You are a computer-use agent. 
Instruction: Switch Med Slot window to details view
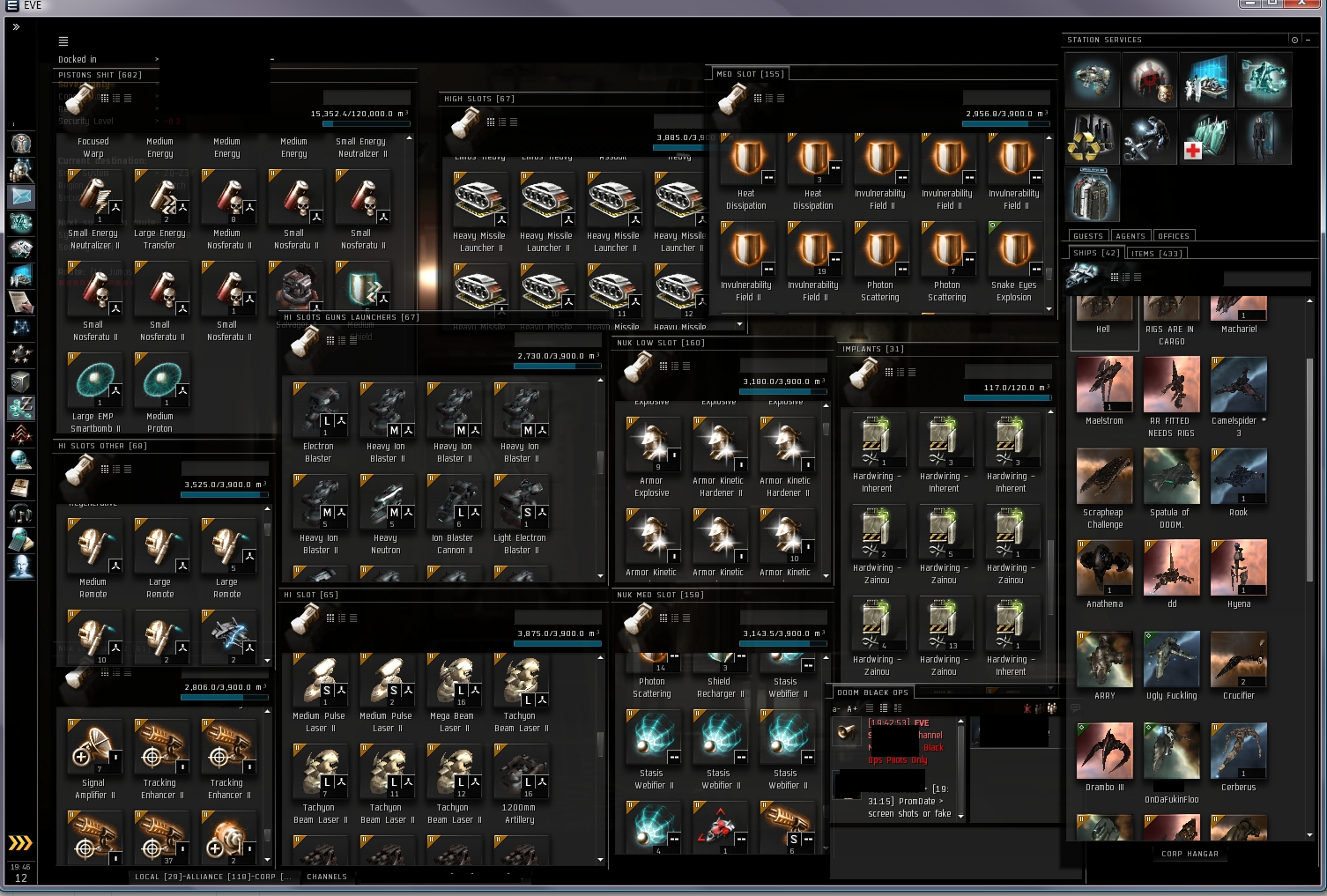point(769,98)
